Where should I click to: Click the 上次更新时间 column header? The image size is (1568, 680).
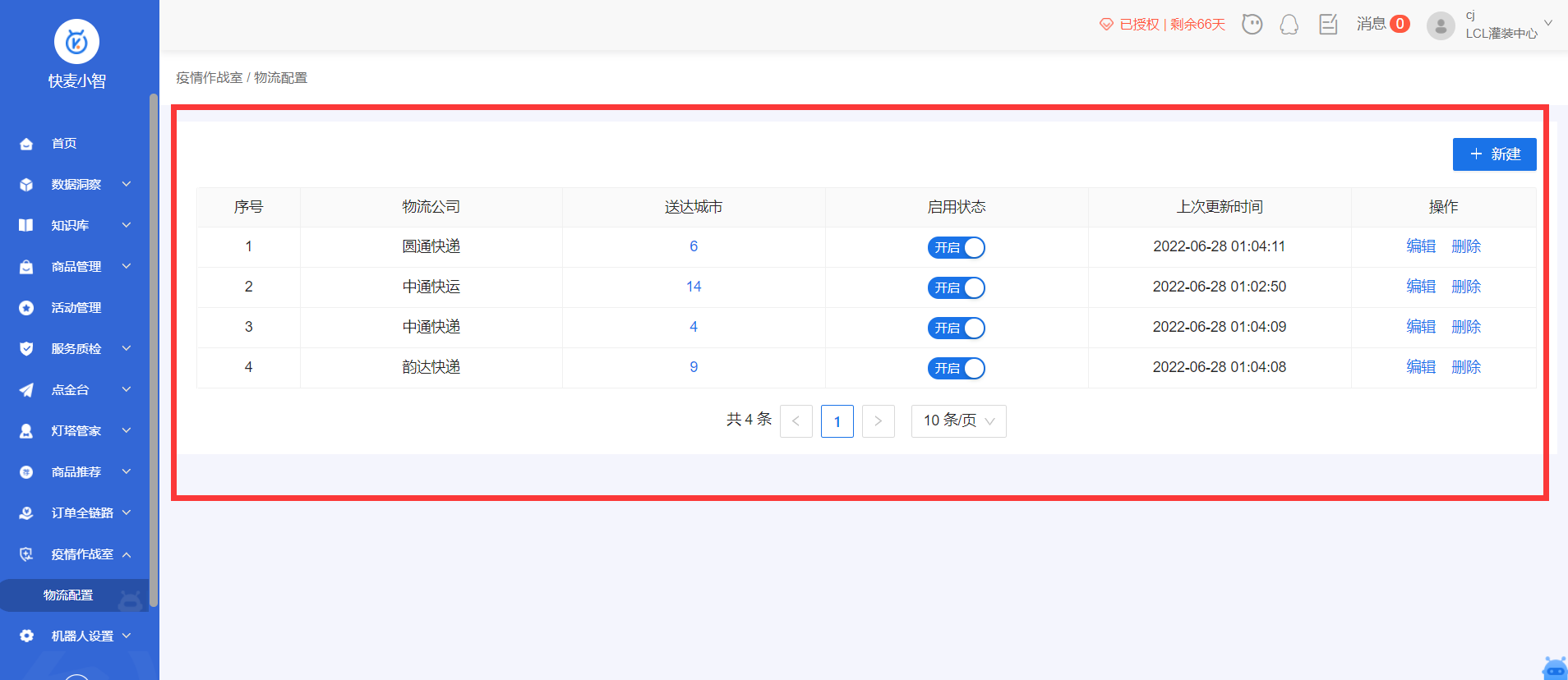(x=1220, y=207)
